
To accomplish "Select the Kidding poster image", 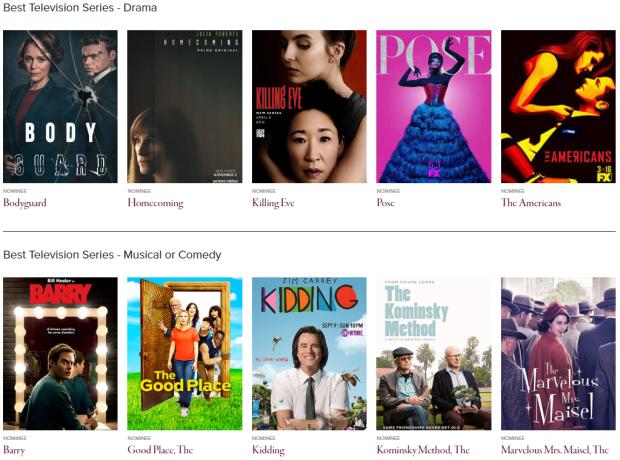I will pos(309,354).
